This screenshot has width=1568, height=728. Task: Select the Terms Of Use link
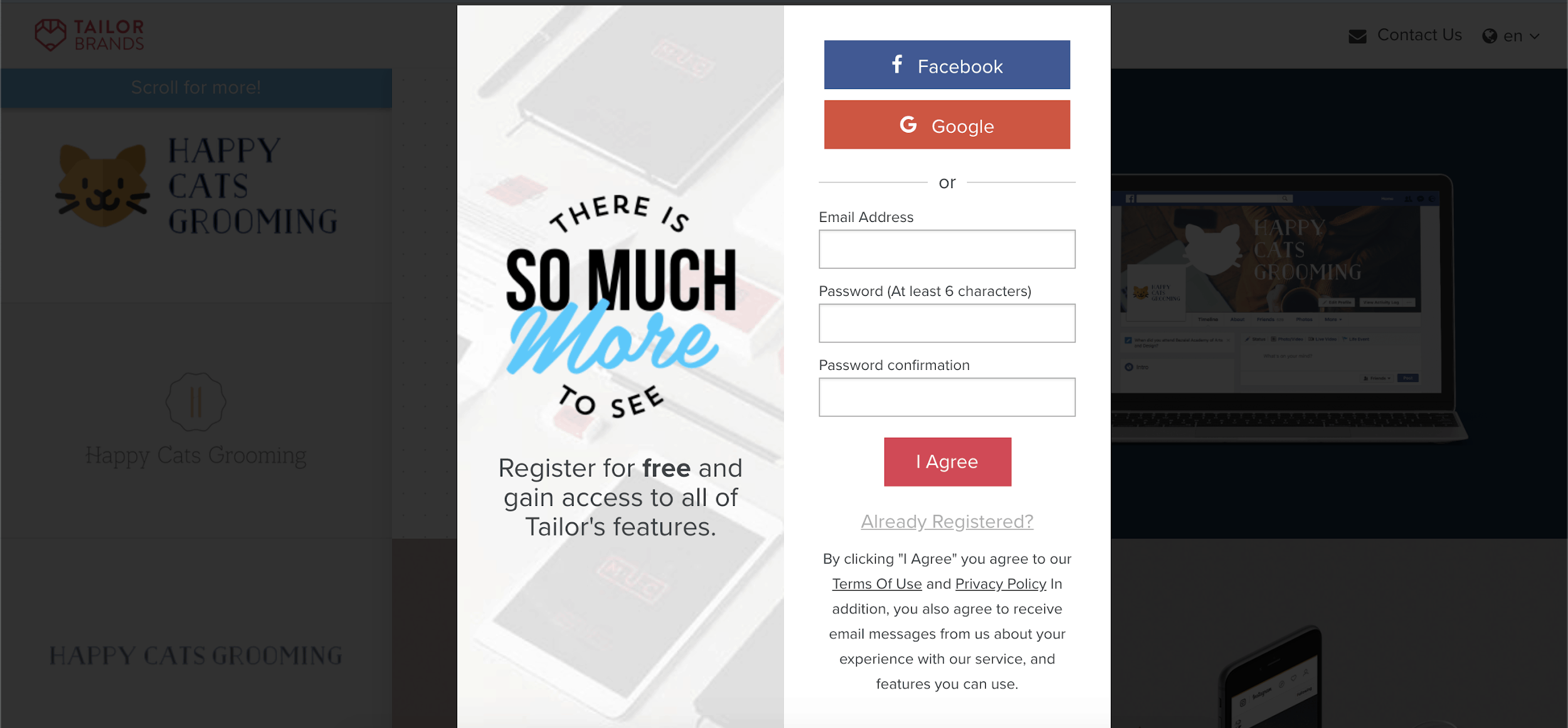[876, 583]
